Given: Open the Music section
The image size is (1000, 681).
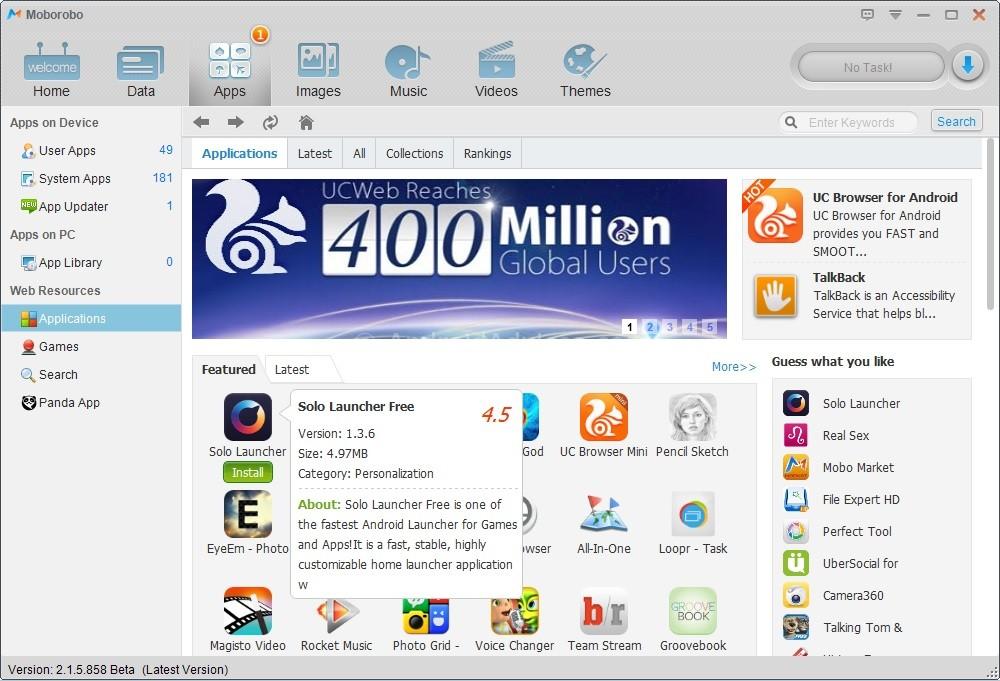Looking at the screenshot, I should click(408, 70).
